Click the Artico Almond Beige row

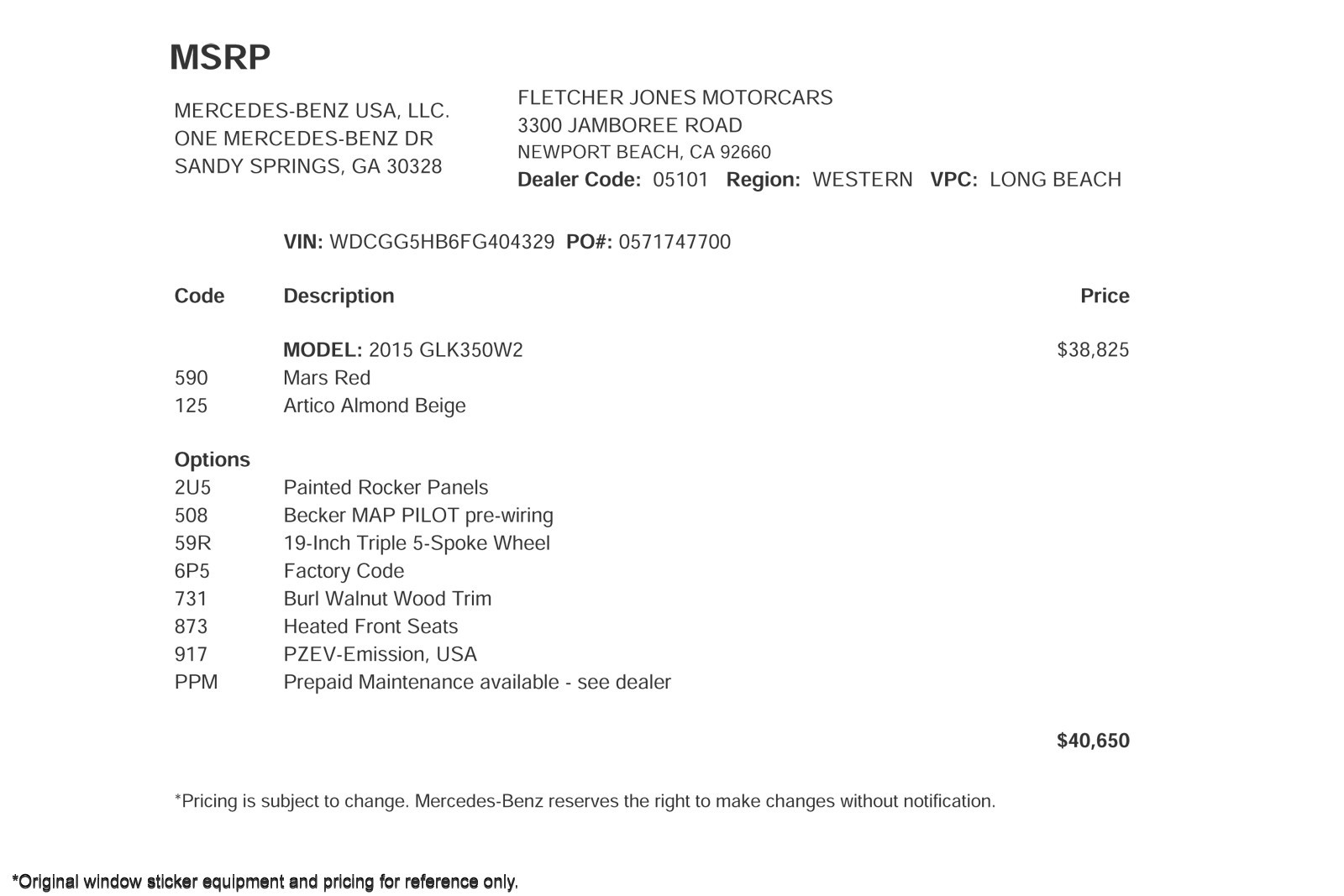click(x=374, y=406)
